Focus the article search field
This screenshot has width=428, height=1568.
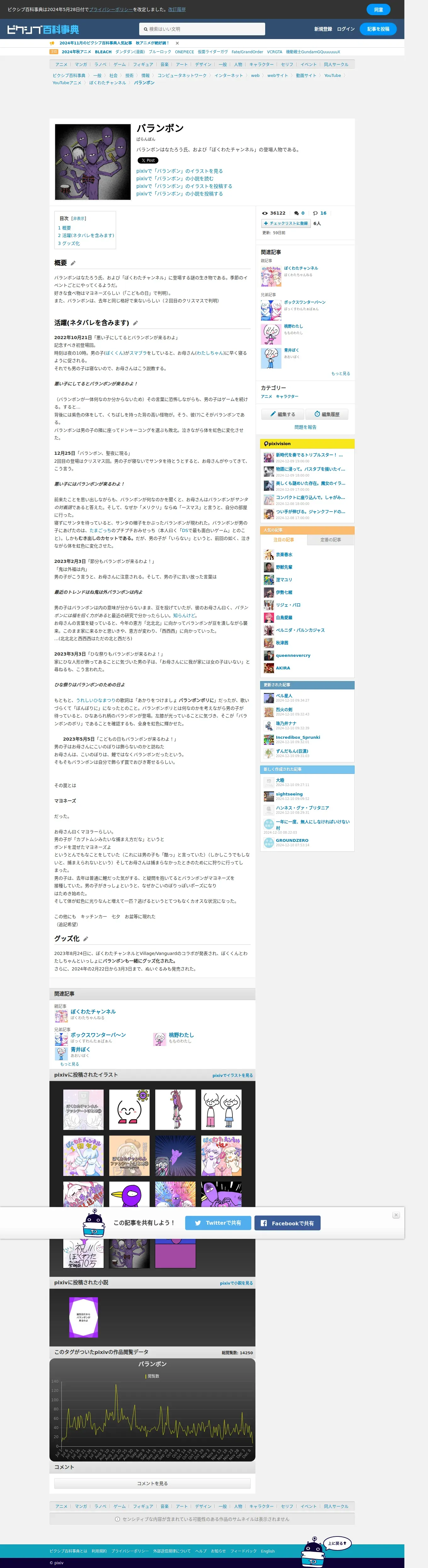coord(202,29)
